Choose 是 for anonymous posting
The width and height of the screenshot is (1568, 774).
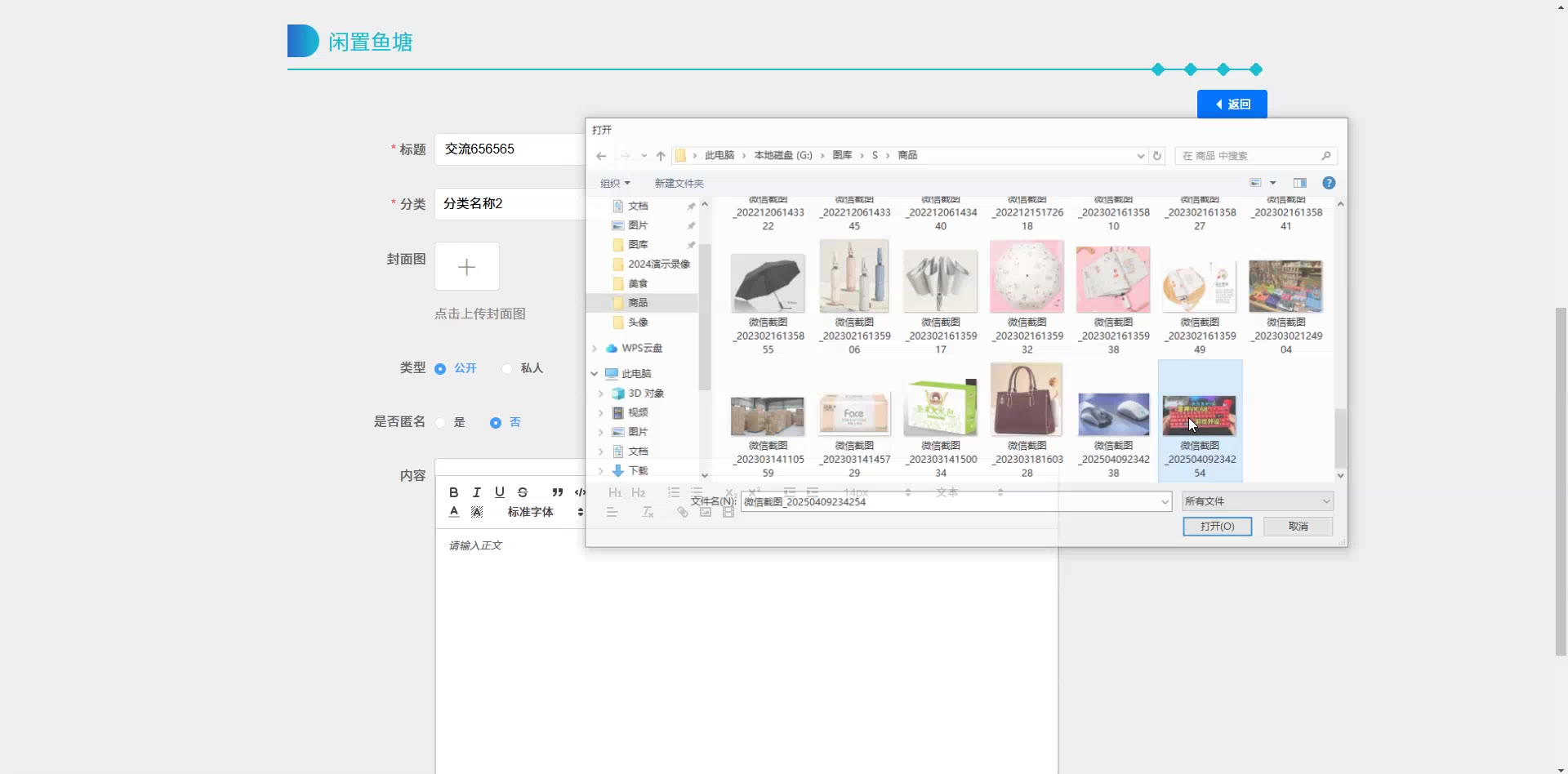click(x=441, y=423)
